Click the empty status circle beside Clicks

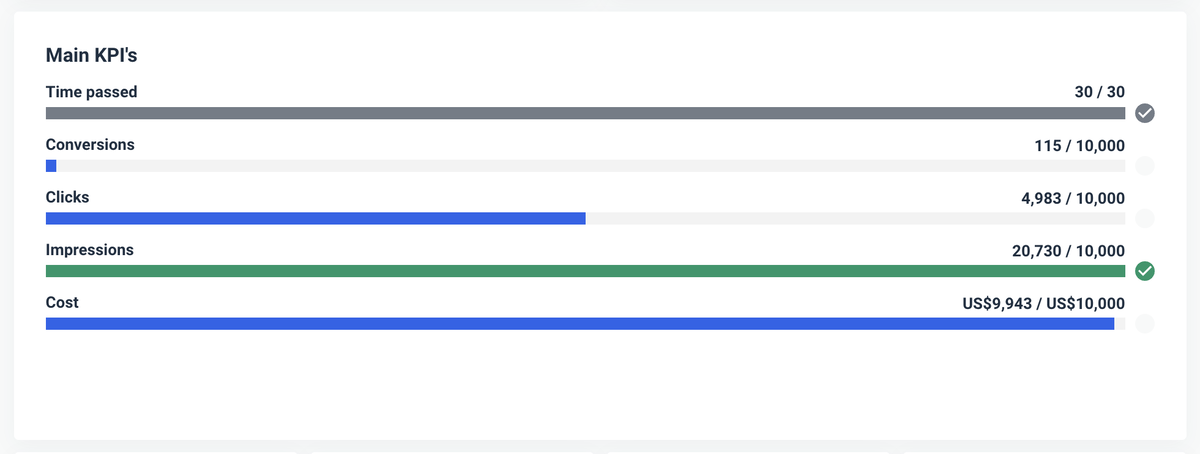tap(1145, 218)
